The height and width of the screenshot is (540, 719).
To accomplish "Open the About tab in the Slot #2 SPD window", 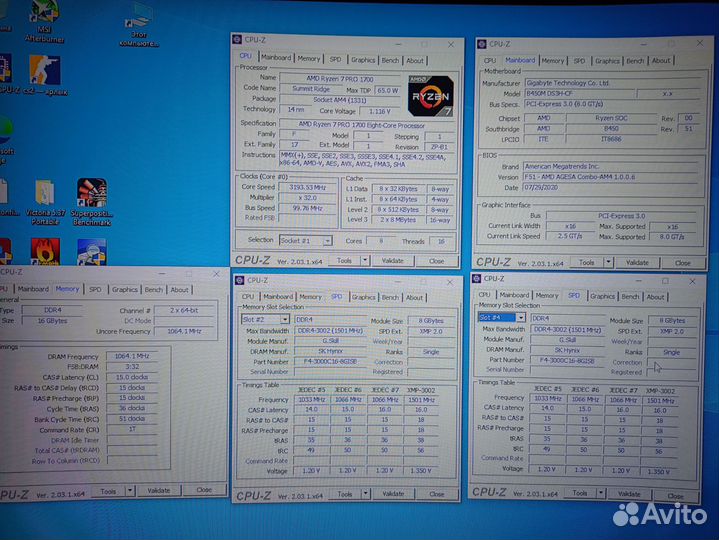I will 414,297.
